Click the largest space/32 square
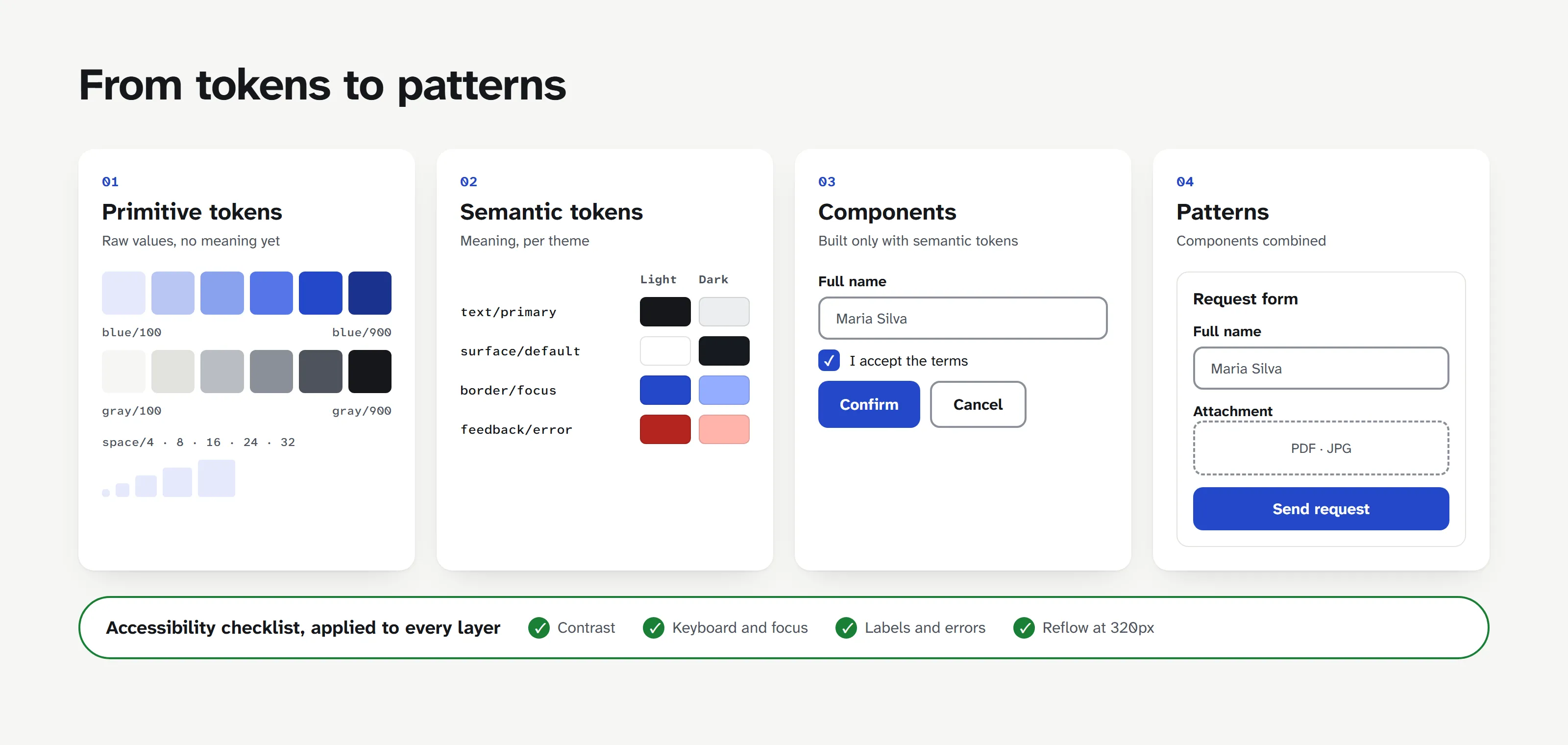 click(x=216, y=478)
